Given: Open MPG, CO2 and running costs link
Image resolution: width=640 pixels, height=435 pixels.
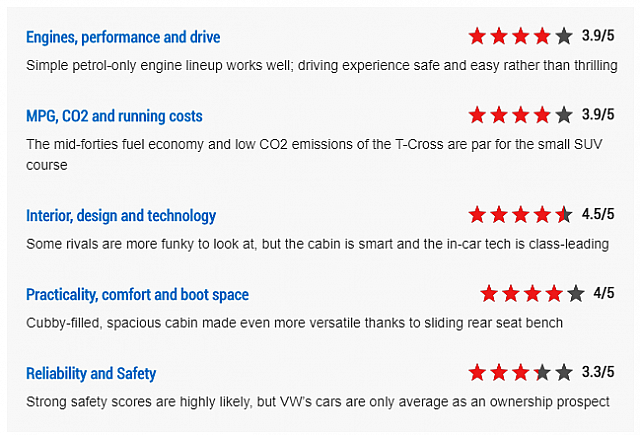Looking at the screenshot, I should 114,116.
